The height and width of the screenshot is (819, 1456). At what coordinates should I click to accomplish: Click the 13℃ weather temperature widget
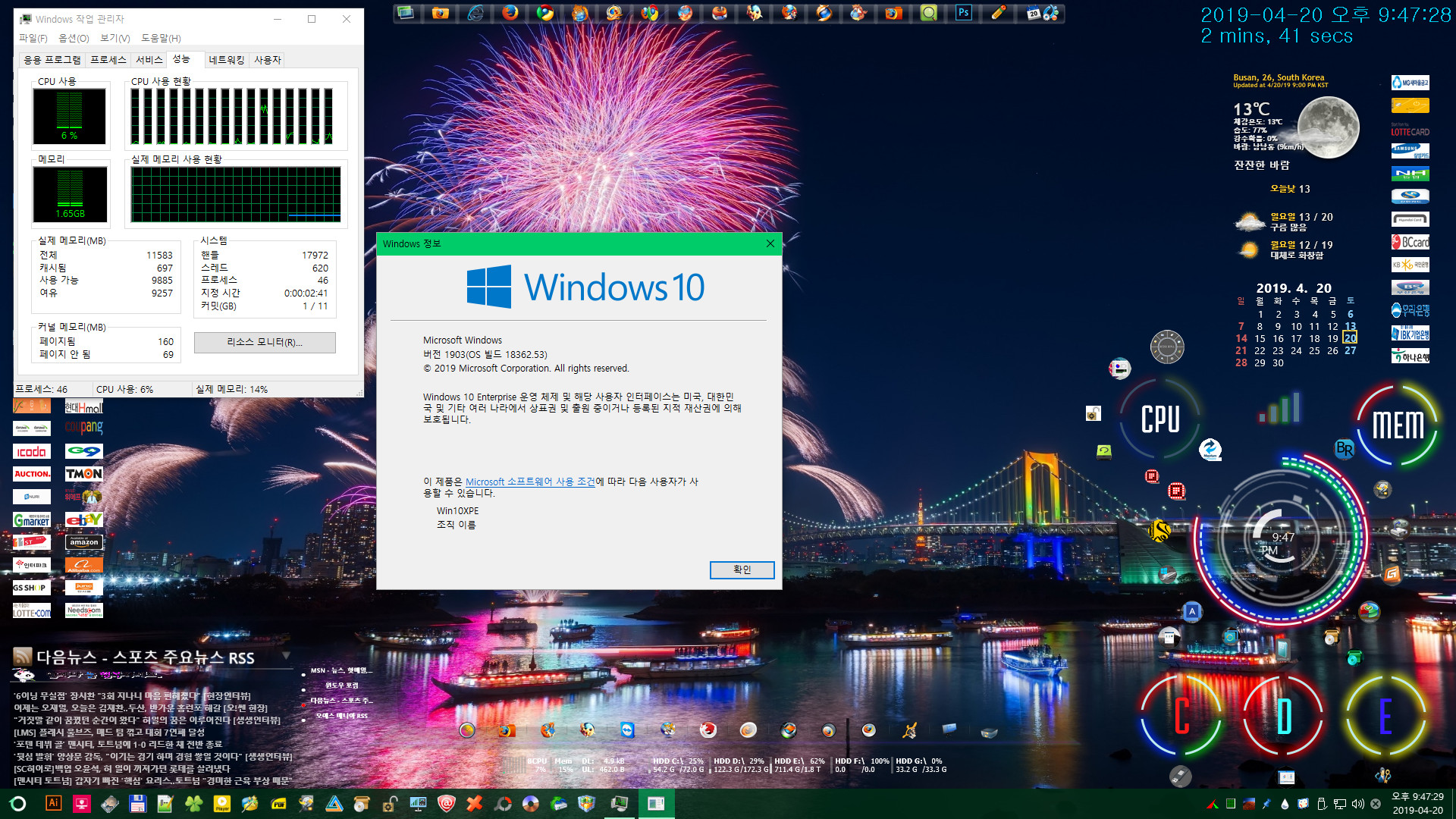click(1251, 109)
